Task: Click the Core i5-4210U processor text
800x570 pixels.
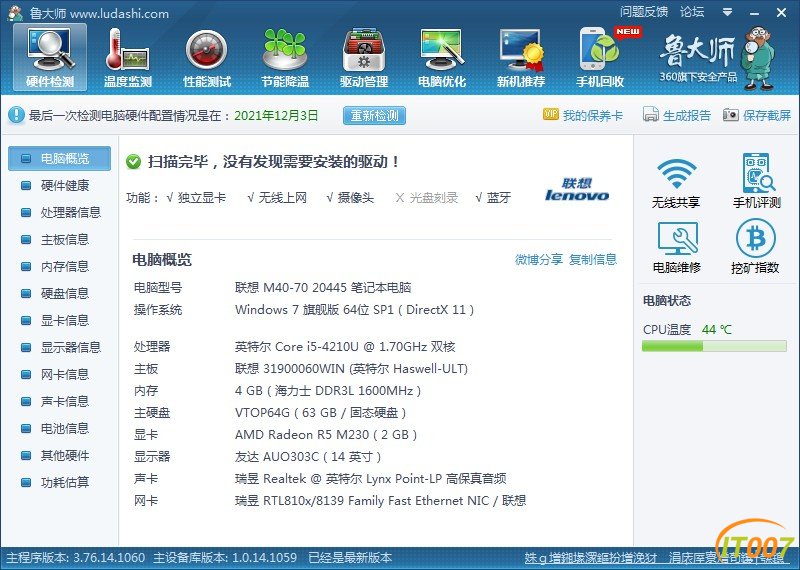Action: coord(345,347)
